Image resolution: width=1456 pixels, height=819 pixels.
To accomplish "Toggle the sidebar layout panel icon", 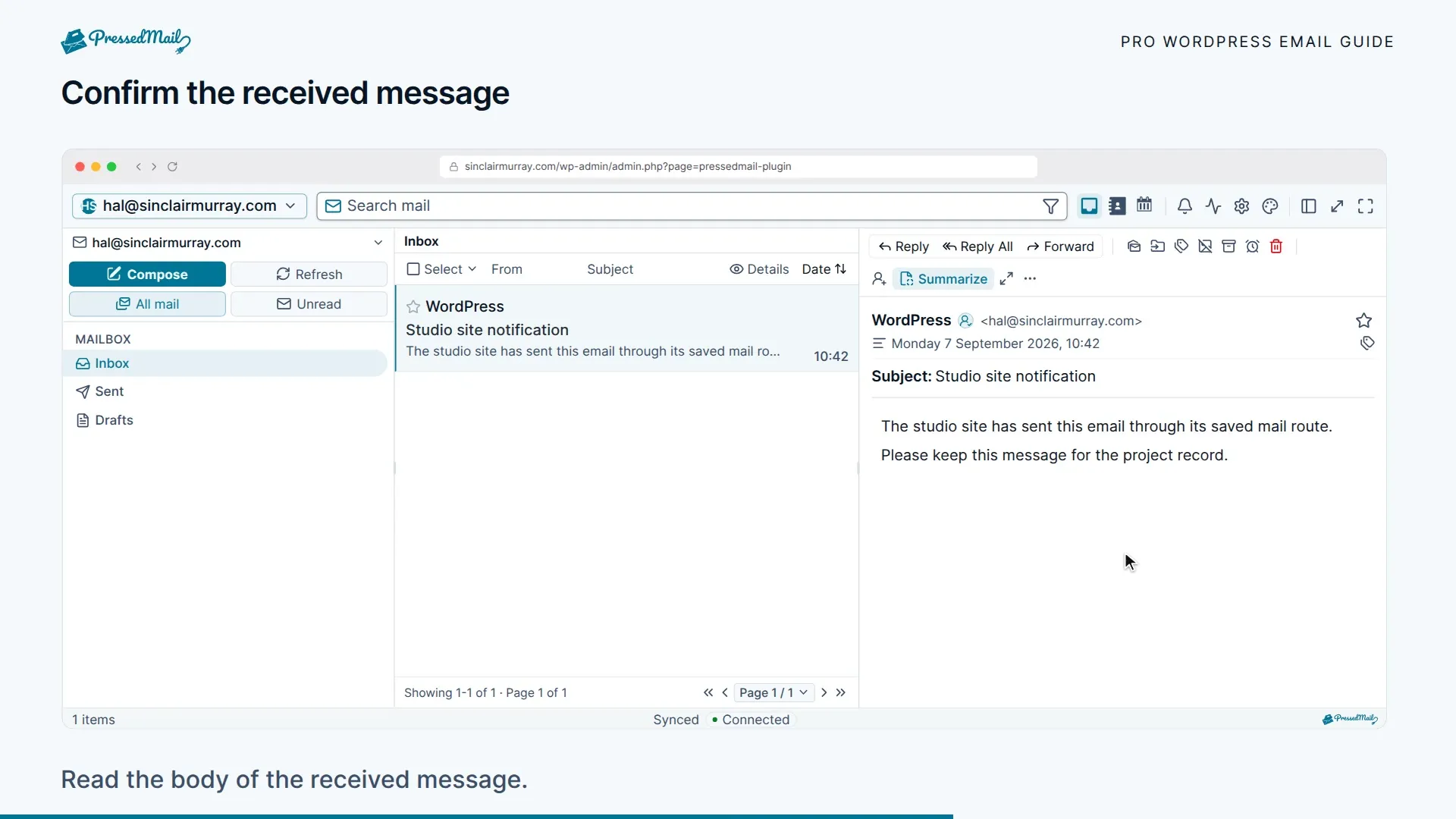I will [x=1308, y=206].
